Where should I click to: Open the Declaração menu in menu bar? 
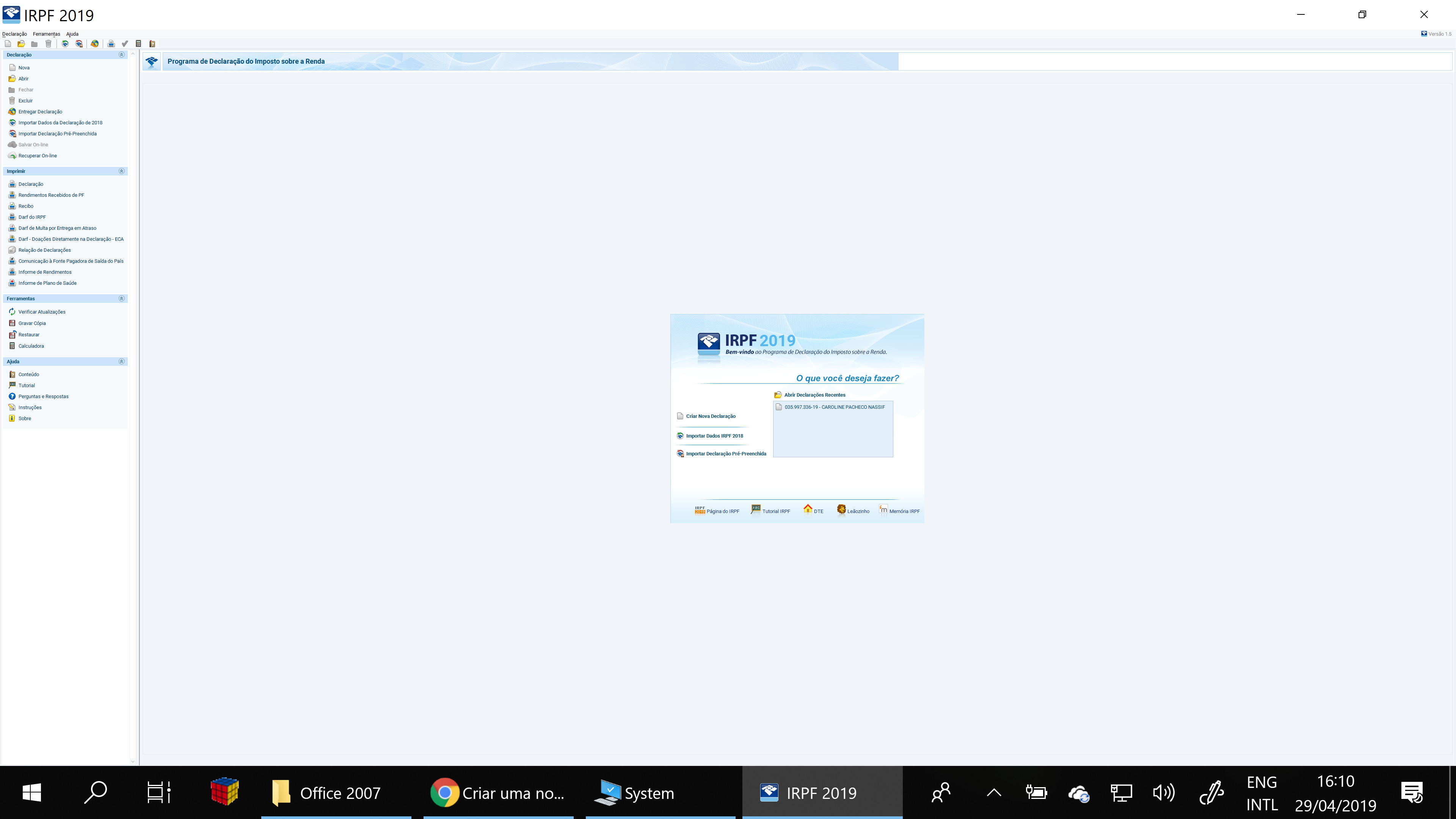(x=15, y=34)
